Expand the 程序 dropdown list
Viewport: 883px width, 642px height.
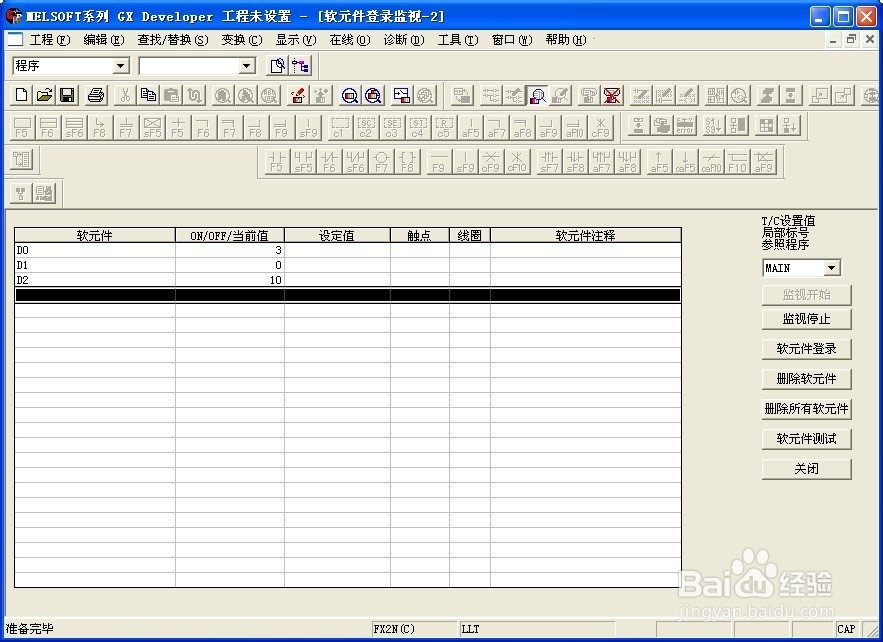coord(121,66)
